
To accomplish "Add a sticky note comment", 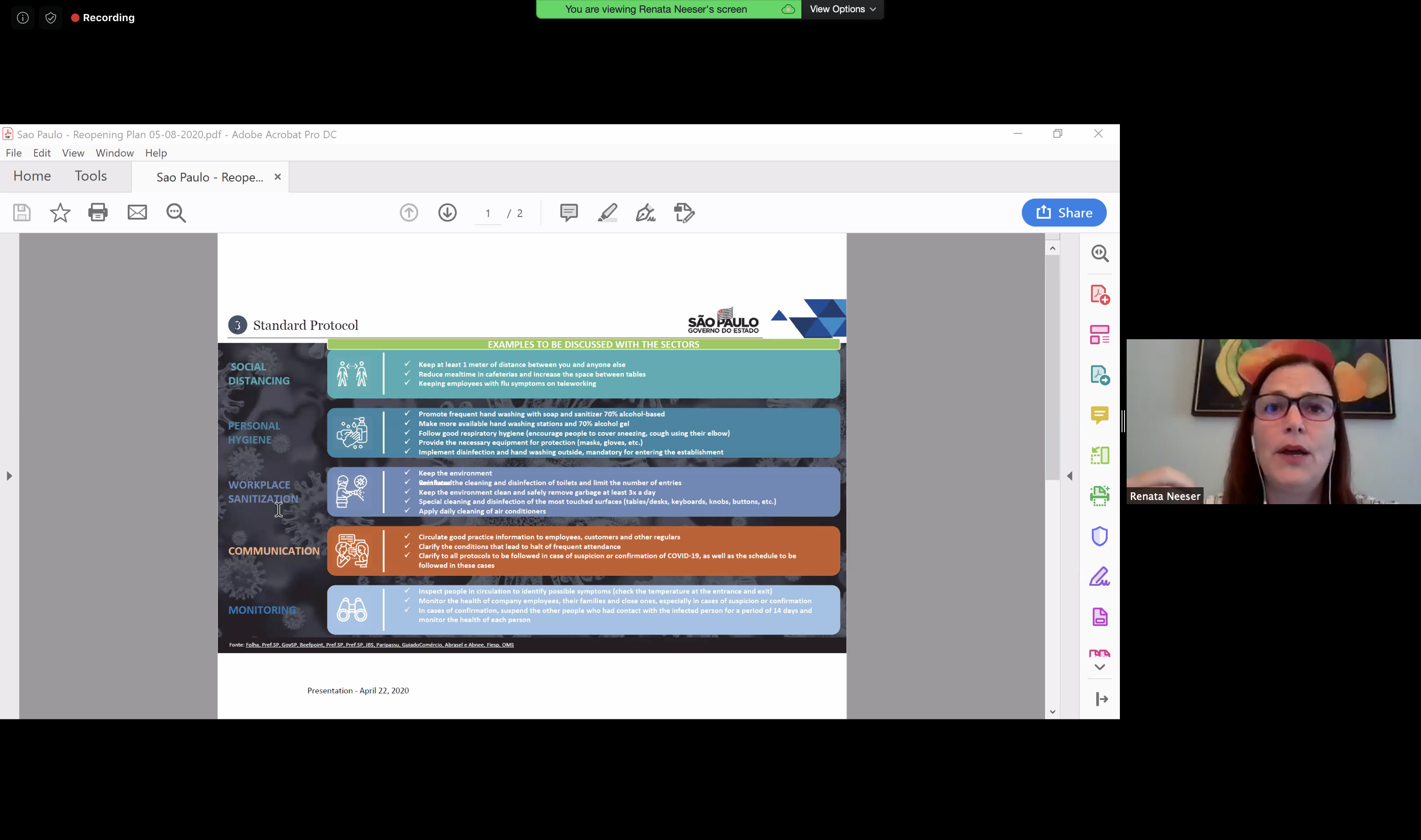I will pos(569,212).
